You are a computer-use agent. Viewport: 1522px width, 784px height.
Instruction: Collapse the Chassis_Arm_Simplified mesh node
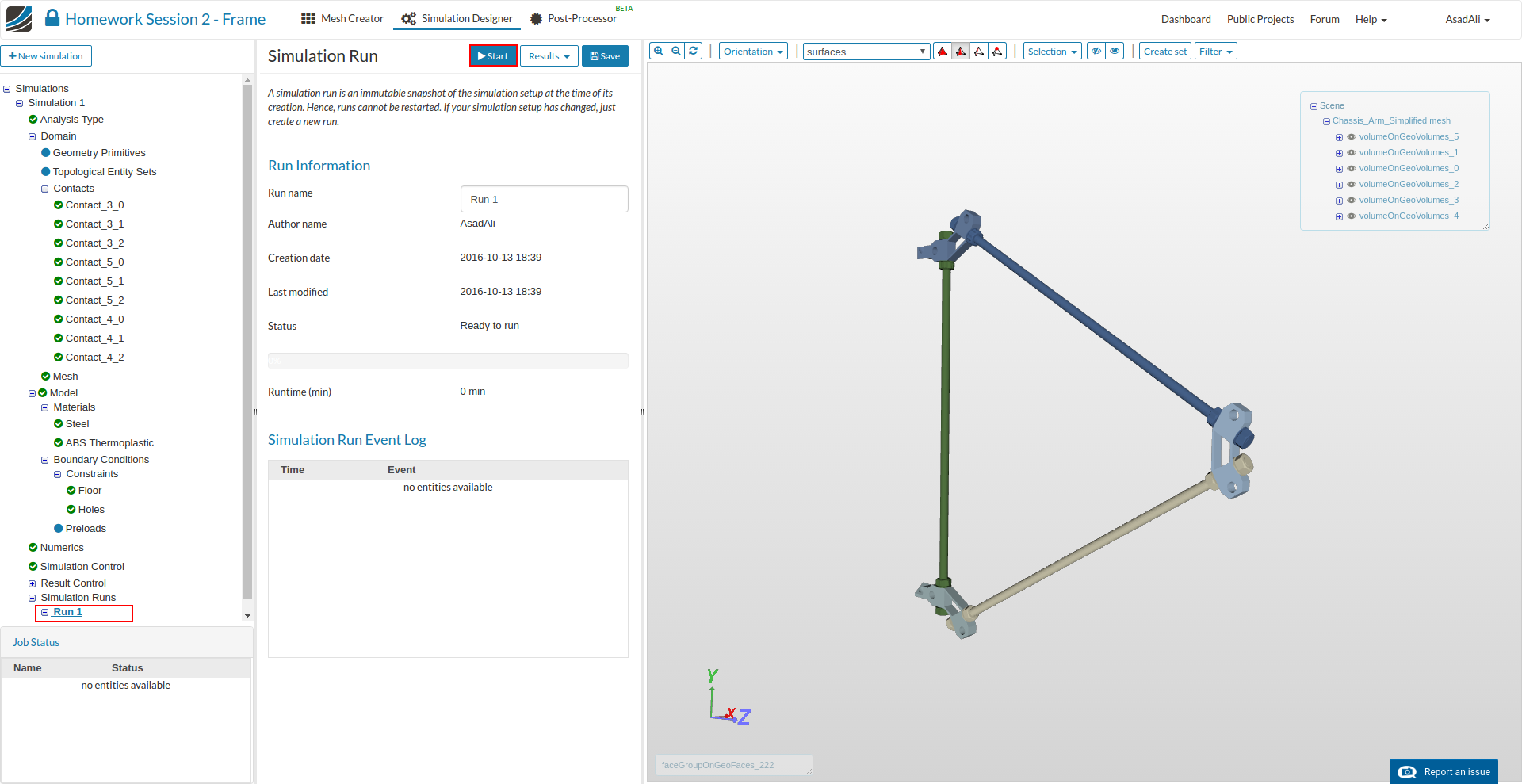coord(1326,121)
